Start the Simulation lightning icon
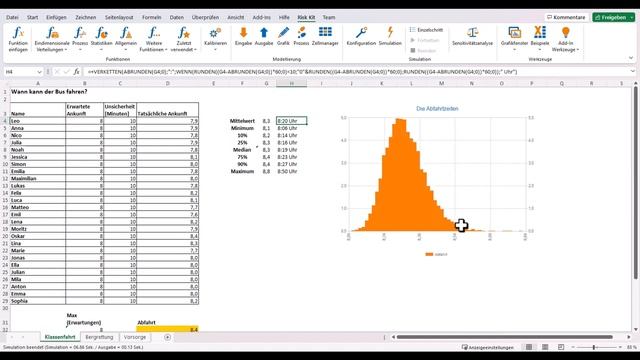This screenshot has width=640, height=360. click(x=390, y=36)
